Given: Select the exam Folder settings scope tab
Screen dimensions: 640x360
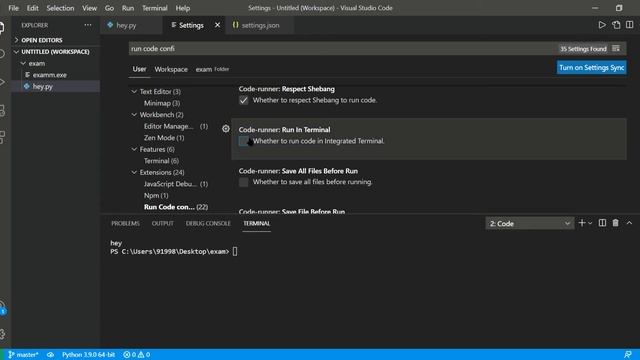Looking at the screenshot, I should click(x=212, y=69).
